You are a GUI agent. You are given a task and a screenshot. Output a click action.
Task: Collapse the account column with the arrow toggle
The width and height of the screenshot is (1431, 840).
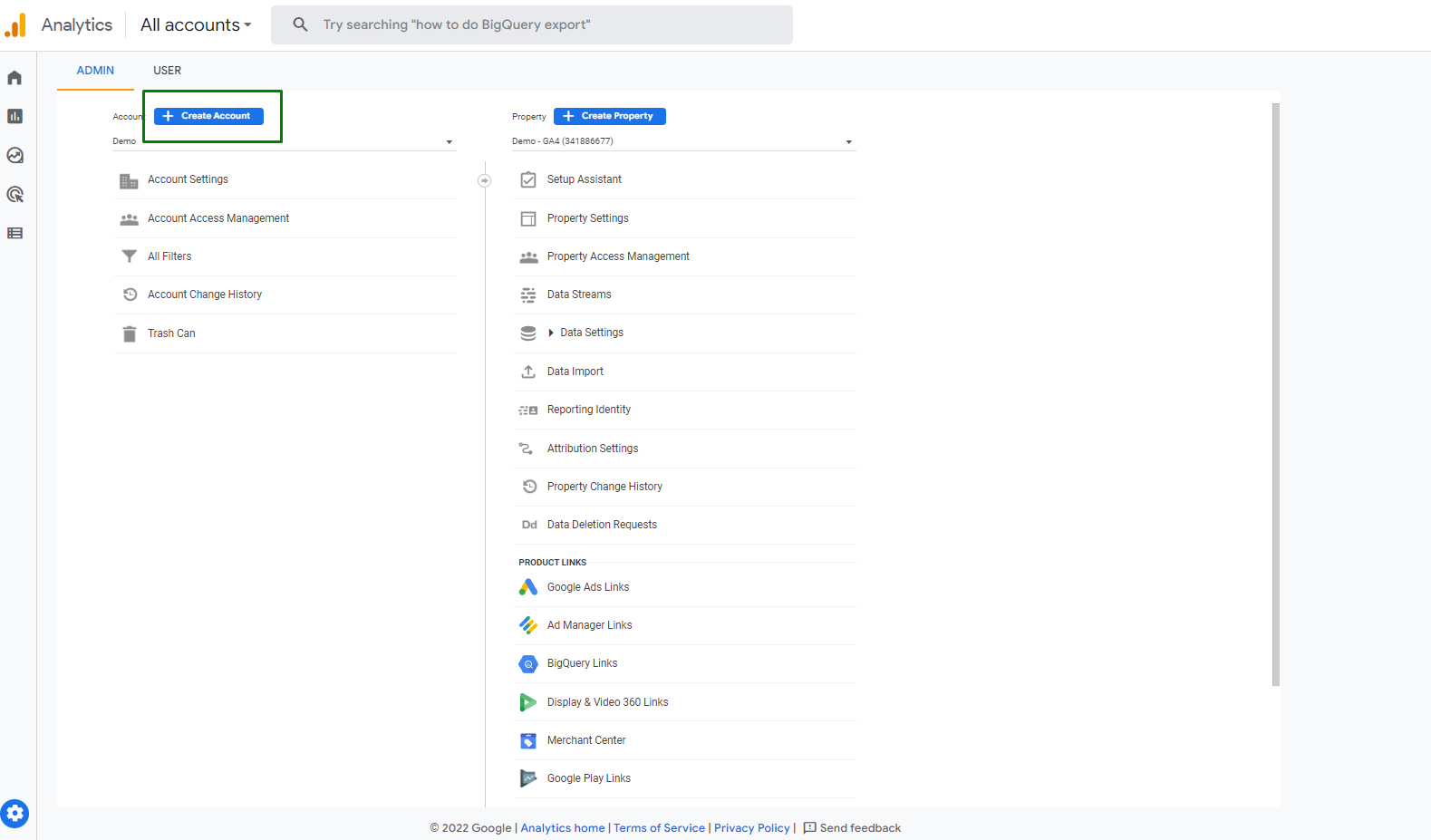[485, 180]
